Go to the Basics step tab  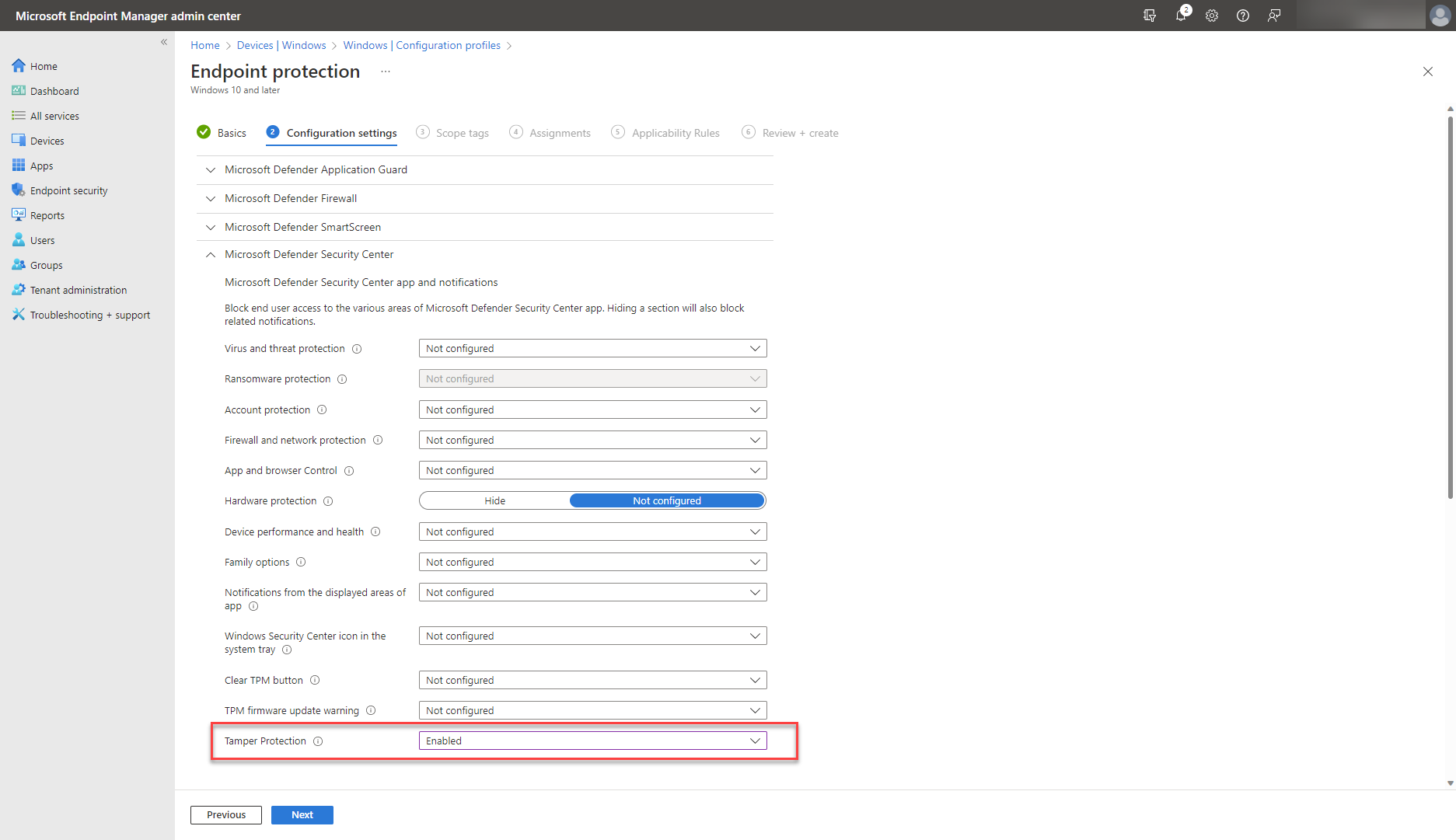[x=222, y=133]
